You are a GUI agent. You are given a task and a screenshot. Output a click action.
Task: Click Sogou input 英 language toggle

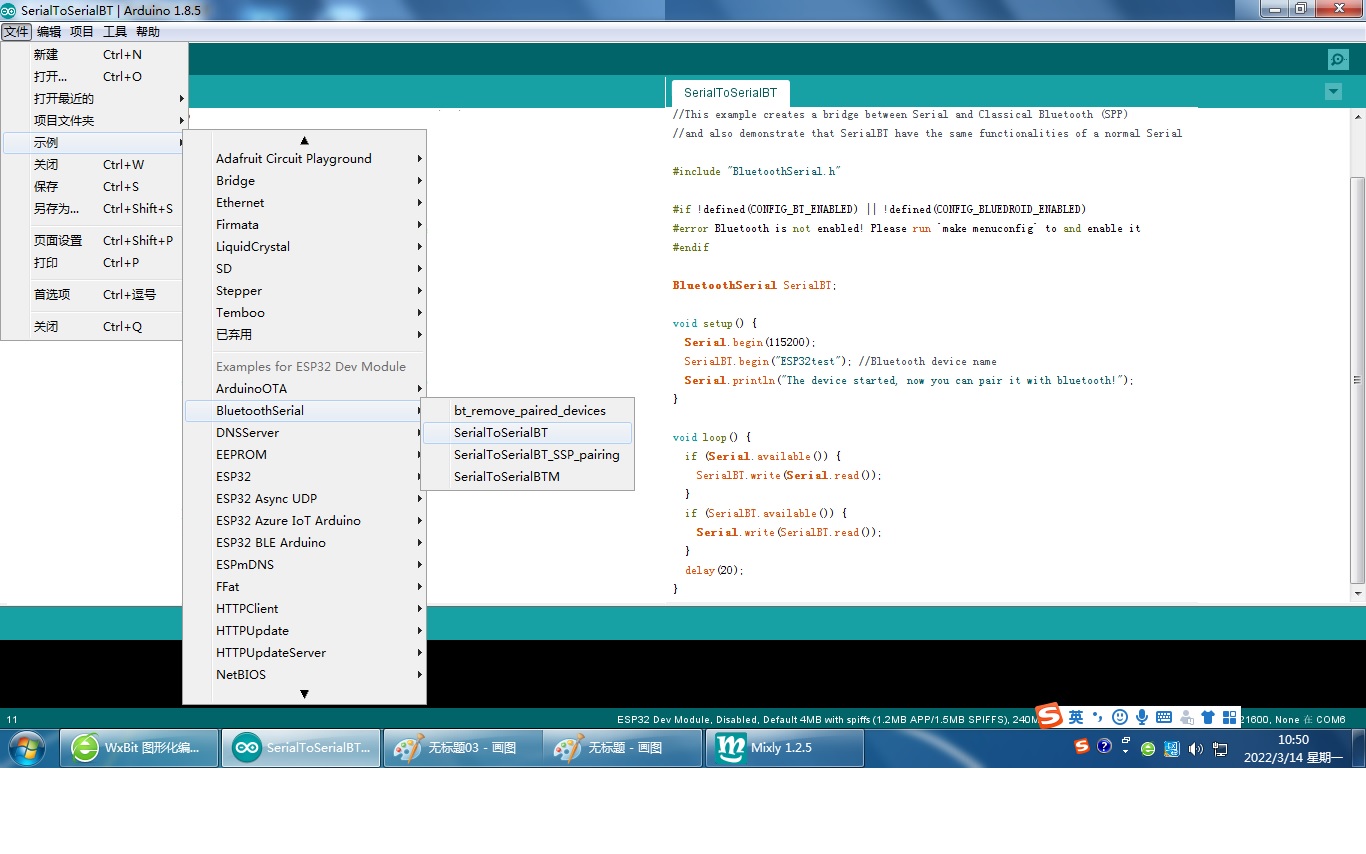pos(1076,717)
